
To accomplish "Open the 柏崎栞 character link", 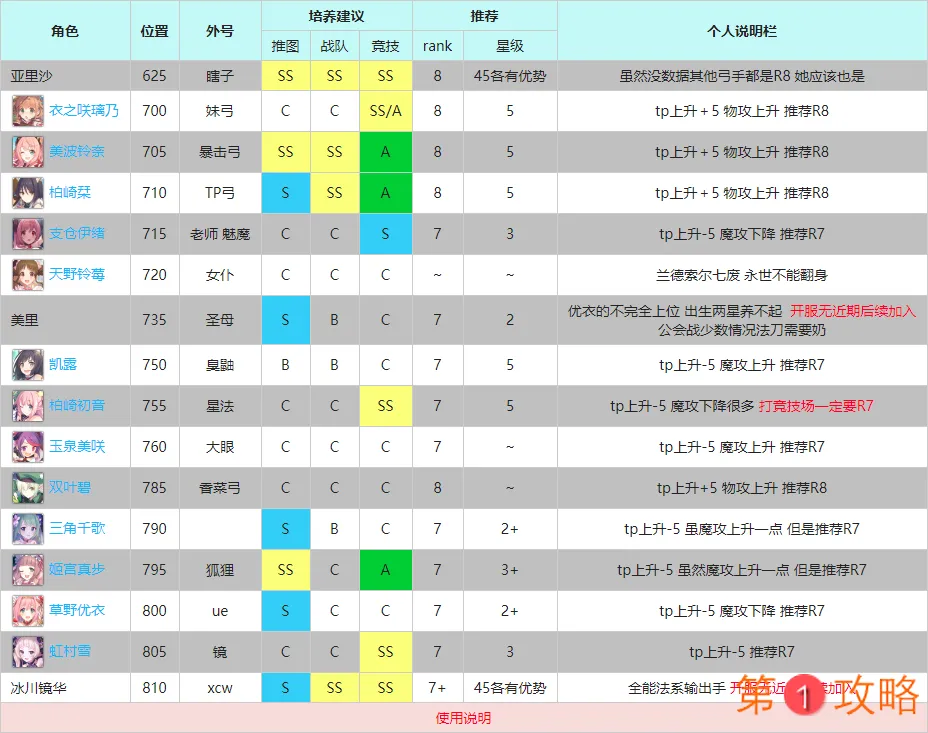I will [x=70, y=192].
